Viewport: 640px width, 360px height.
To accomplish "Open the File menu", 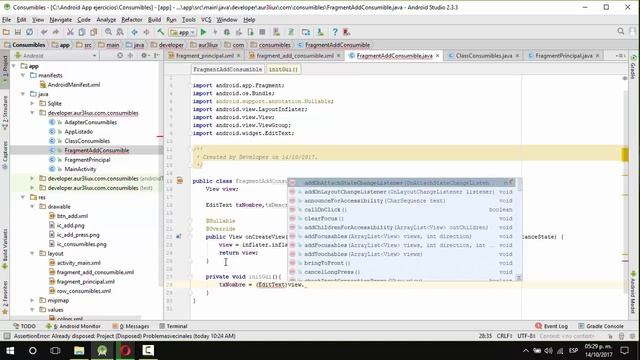I will [x=7, y=20].
